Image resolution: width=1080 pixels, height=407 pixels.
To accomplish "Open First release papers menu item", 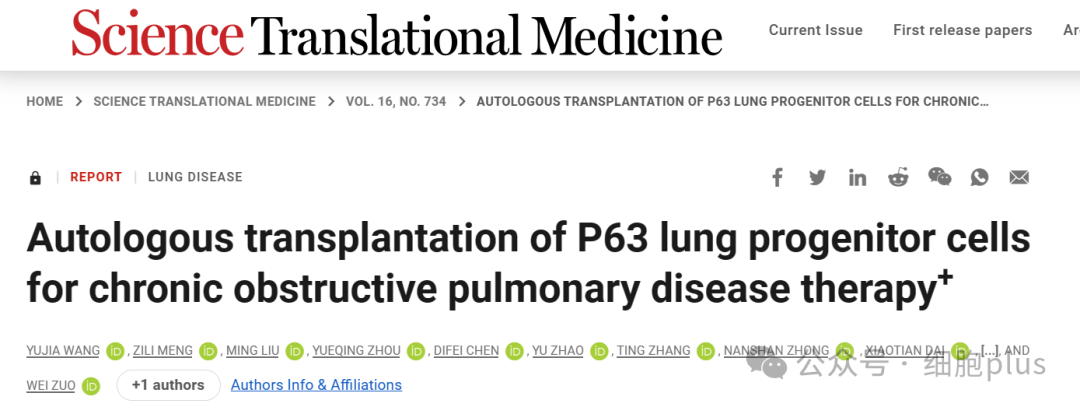I will (962, 30).
